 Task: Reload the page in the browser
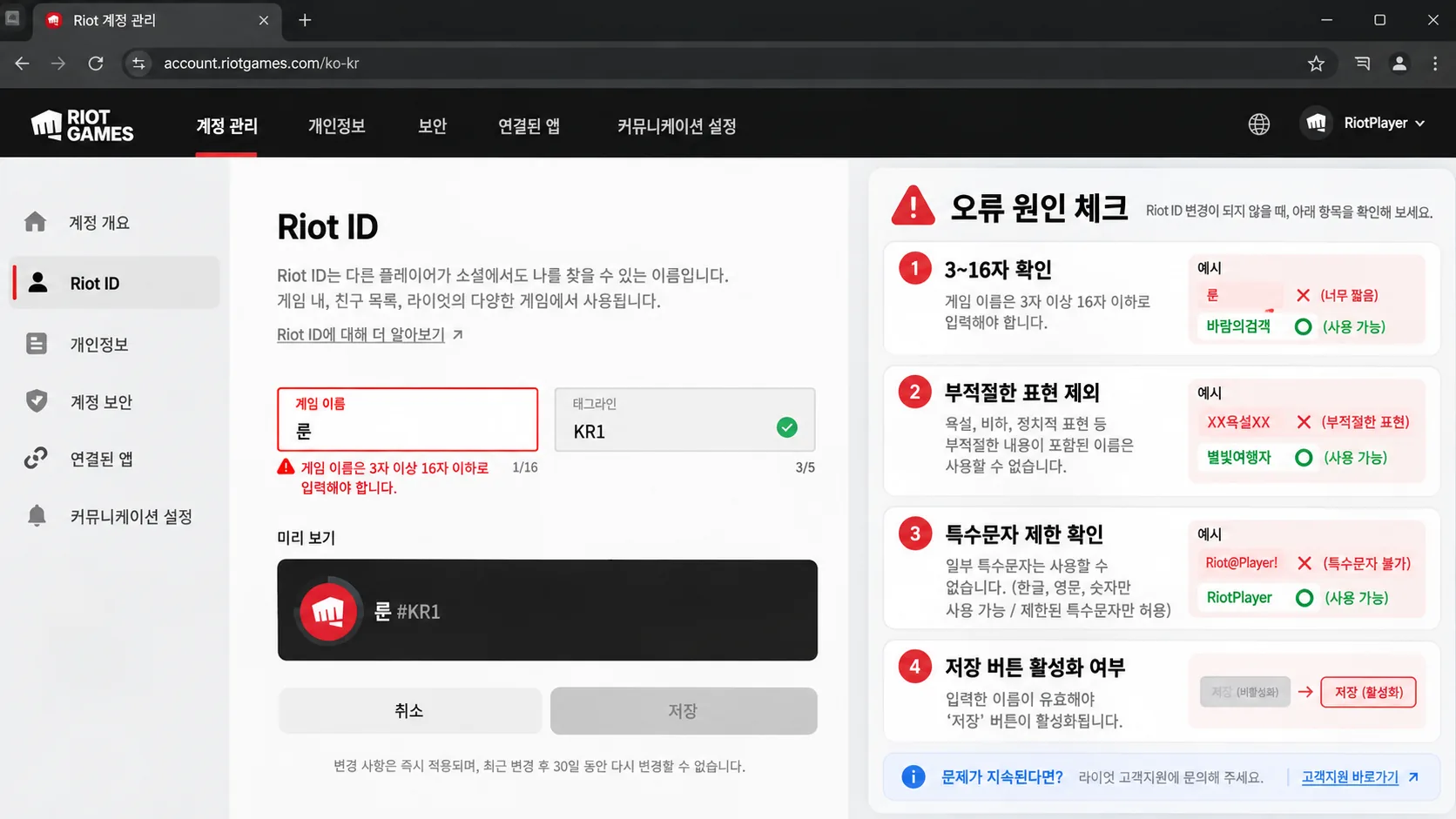pos(96,64)
